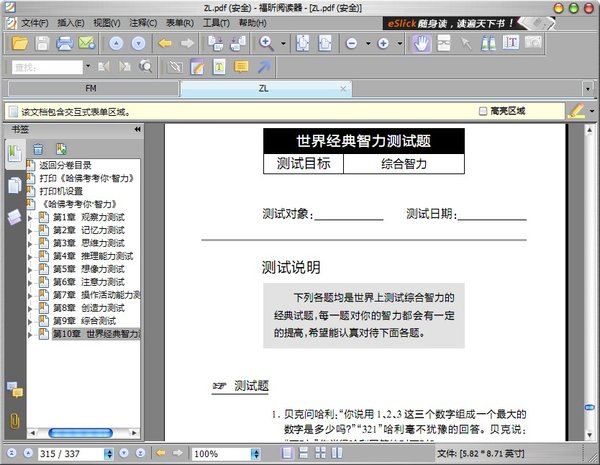Go to previous page with up-arrow toolbar icon

pos(116,43)
